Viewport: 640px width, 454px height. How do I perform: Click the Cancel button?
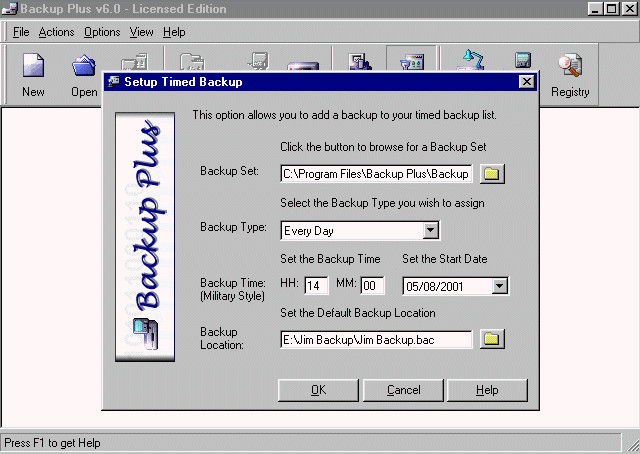click(x=403, y=390)
